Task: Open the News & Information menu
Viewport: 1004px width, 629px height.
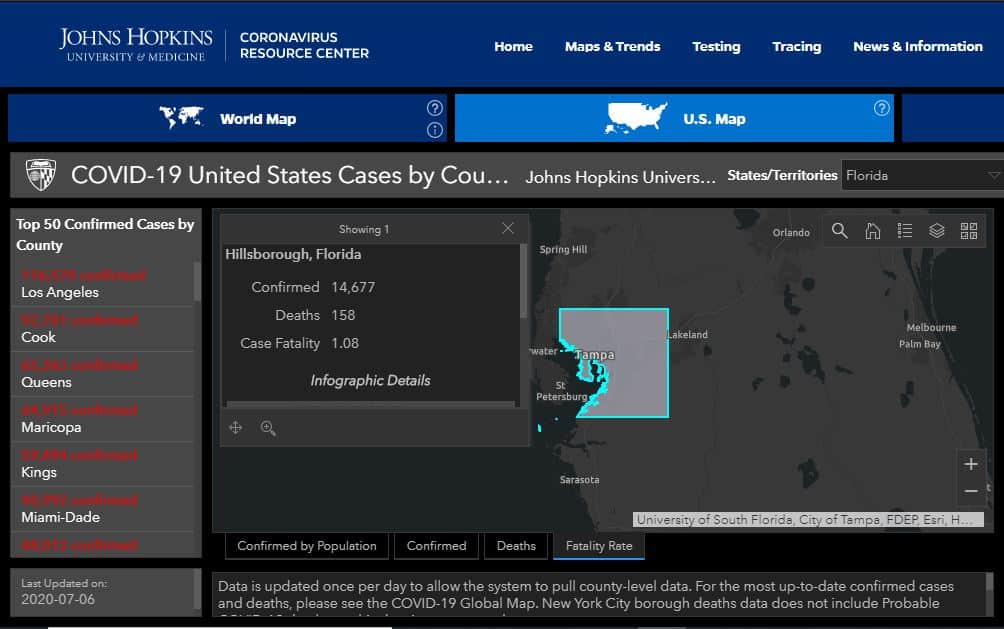Action: pos(918,46)
